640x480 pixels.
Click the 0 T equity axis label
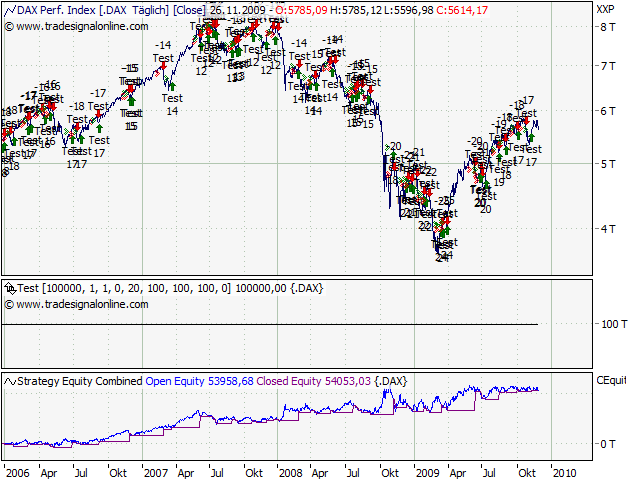tap(608, 444)
